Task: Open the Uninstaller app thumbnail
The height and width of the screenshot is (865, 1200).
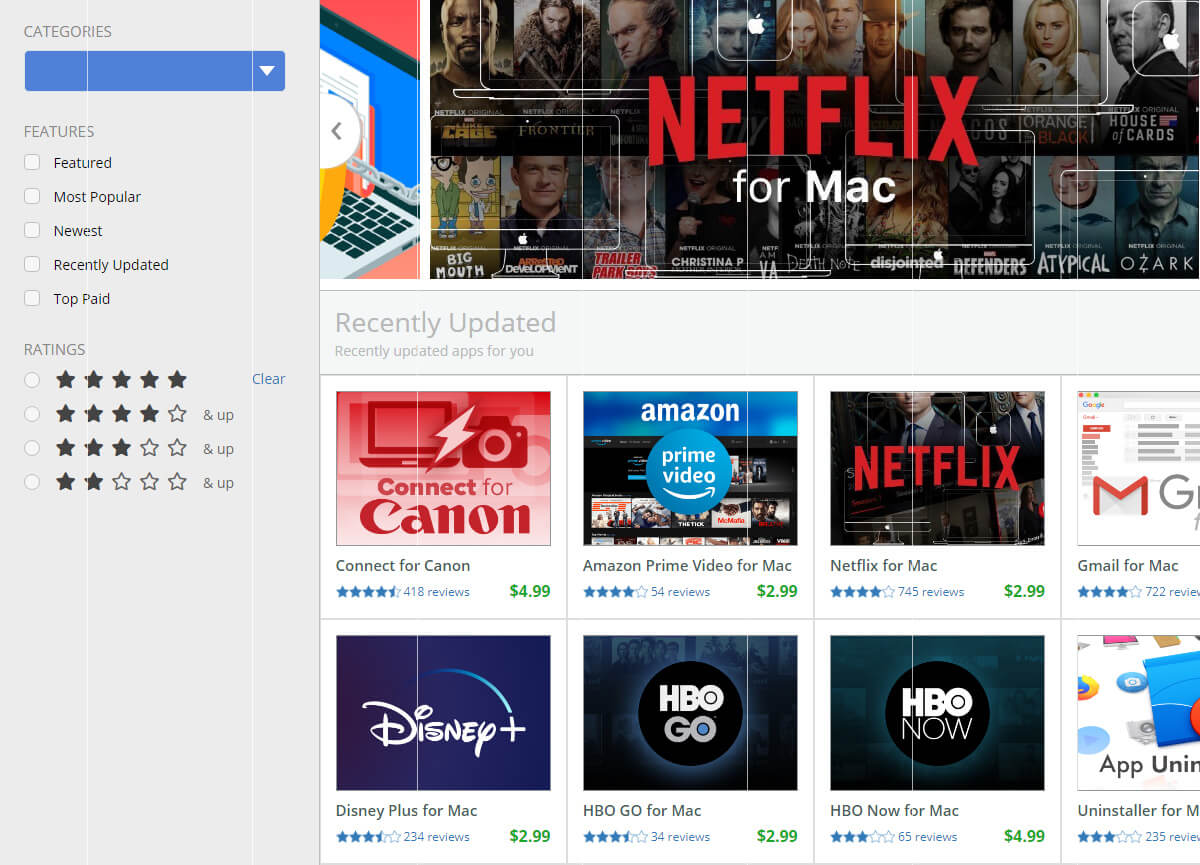Action: click(x=1138, y=713)
